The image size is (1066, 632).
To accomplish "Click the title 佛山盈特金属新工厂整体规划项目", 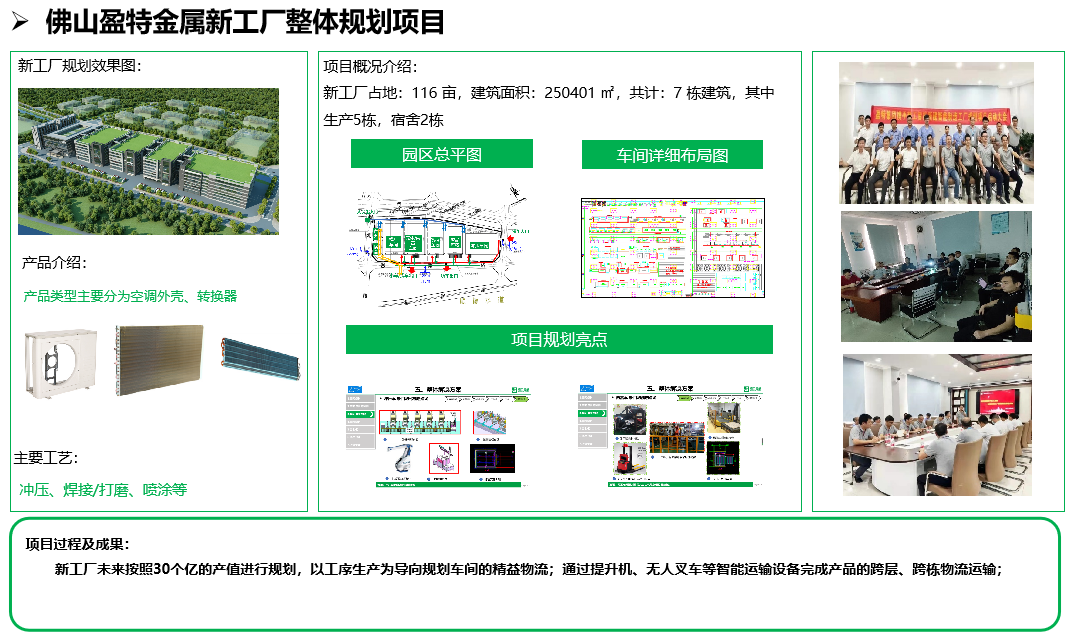I will (245, 22).
